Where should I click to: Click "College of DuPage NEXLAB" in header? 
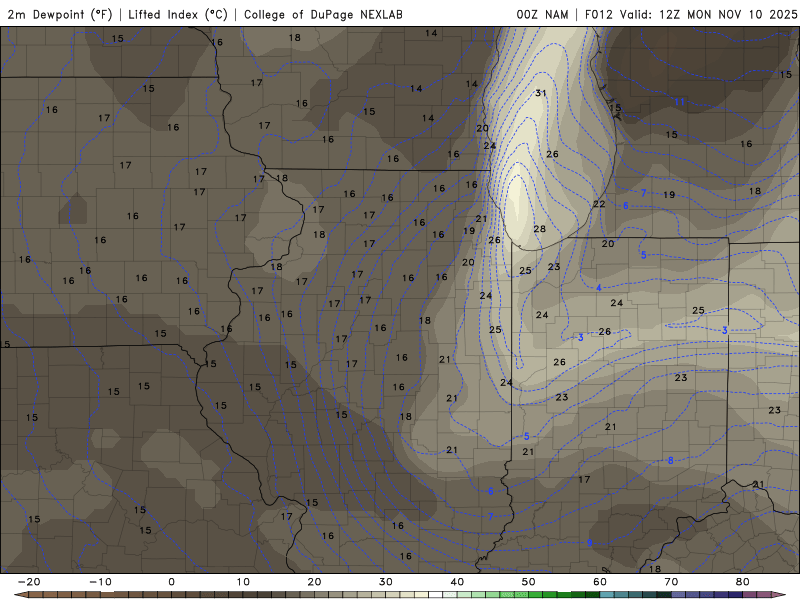pos(323,14)
